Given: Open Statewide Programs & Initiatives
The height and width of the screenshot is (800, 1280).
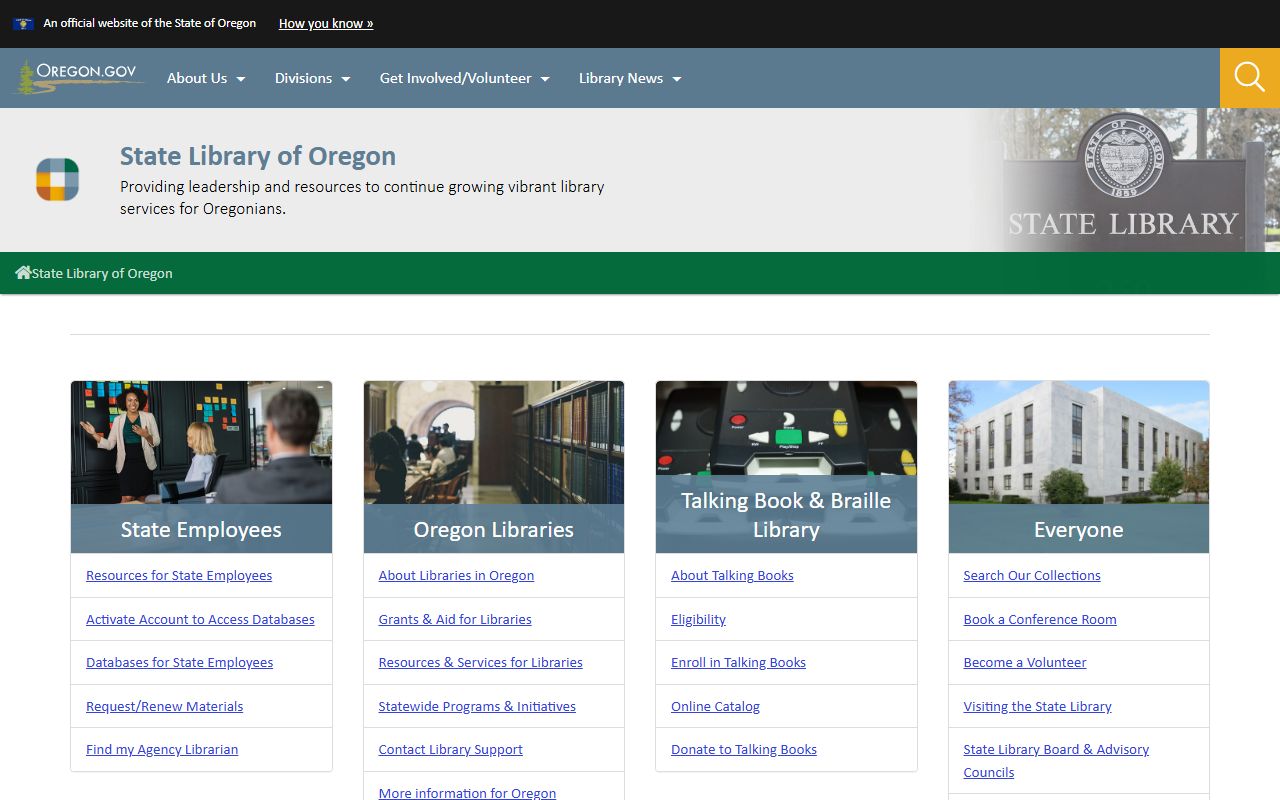Looking at the screenshot, I should click(477, 706).
